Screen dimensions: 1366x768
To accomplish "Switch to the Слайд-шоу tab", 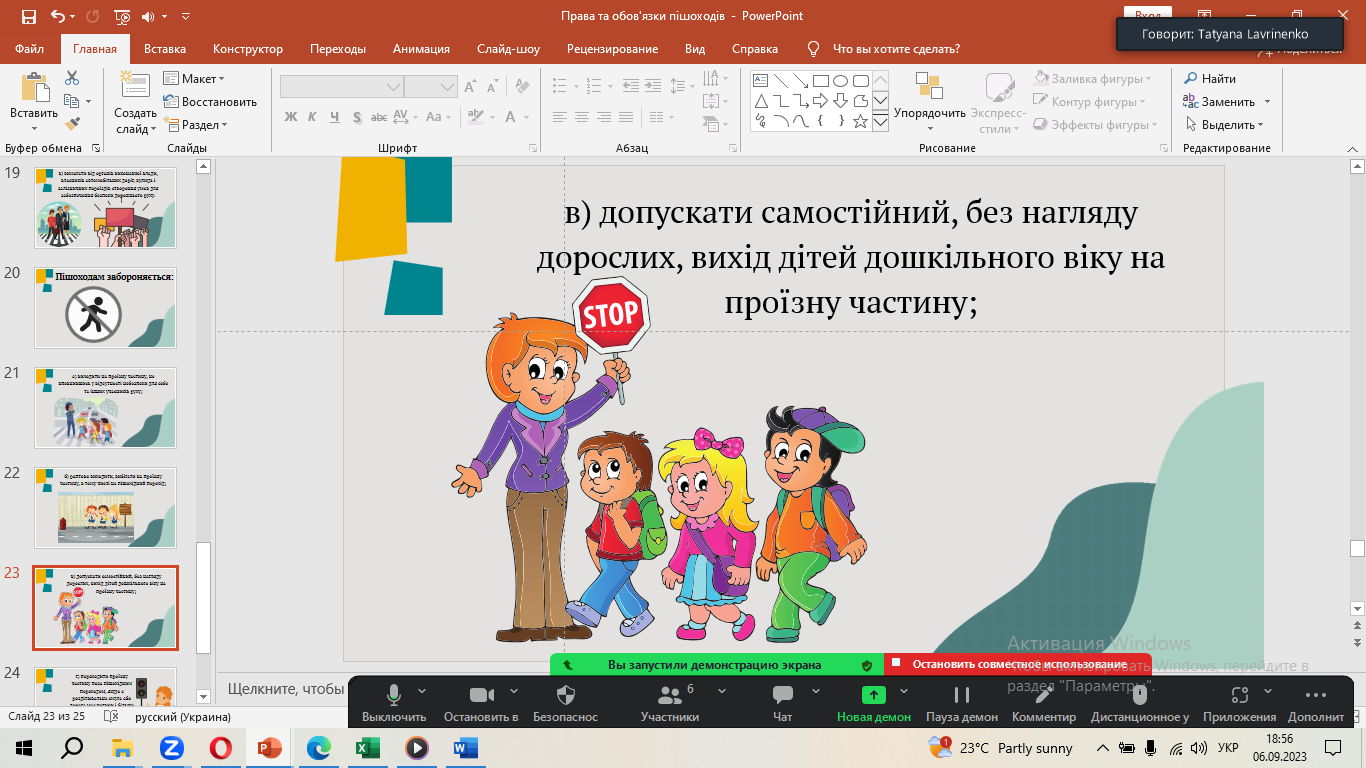I will pyautogui.click(x=508, y=49).
